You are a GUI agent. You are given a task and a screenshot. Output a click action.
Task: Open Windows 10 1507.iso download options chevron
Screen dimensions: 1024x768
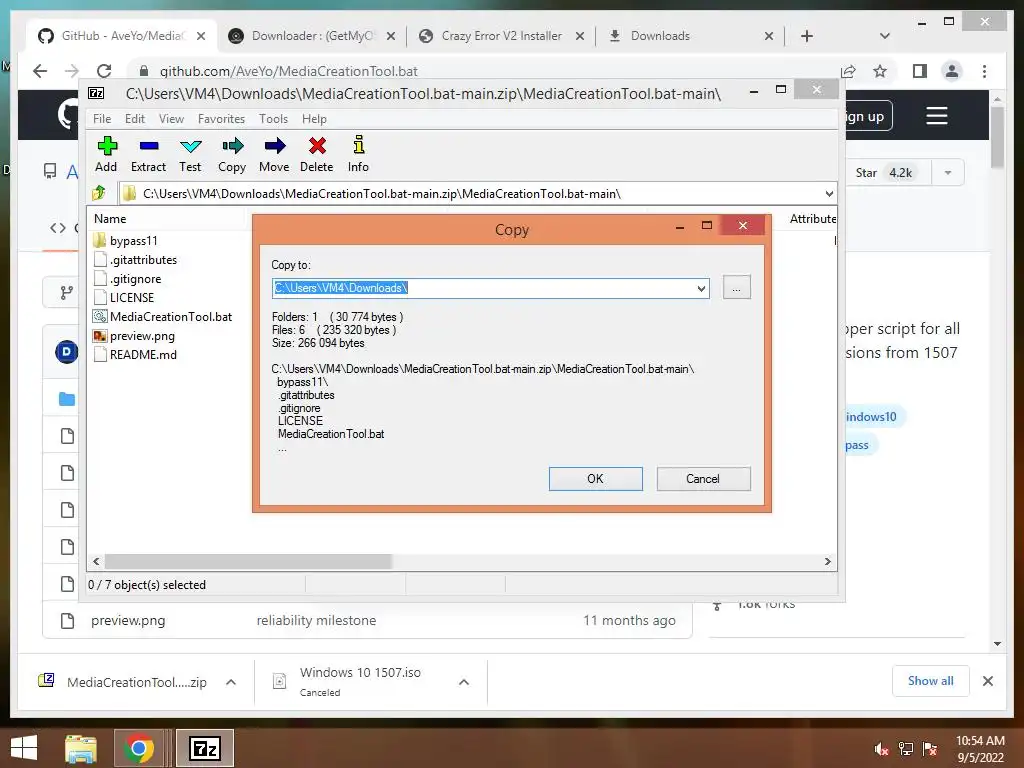pos(464,682)
